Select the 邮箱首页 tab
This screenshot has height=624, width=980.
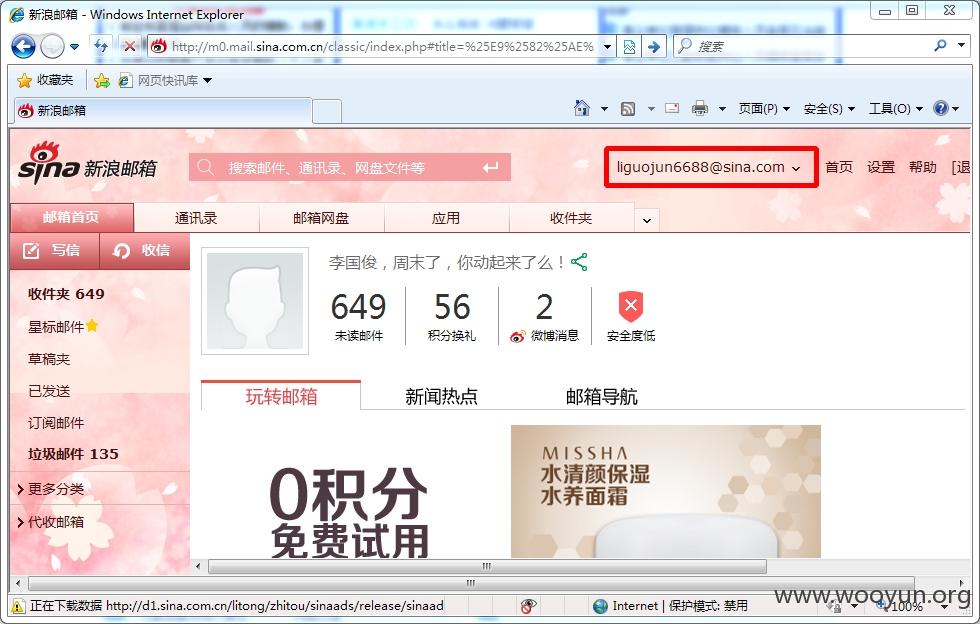[x=71, y=218]
